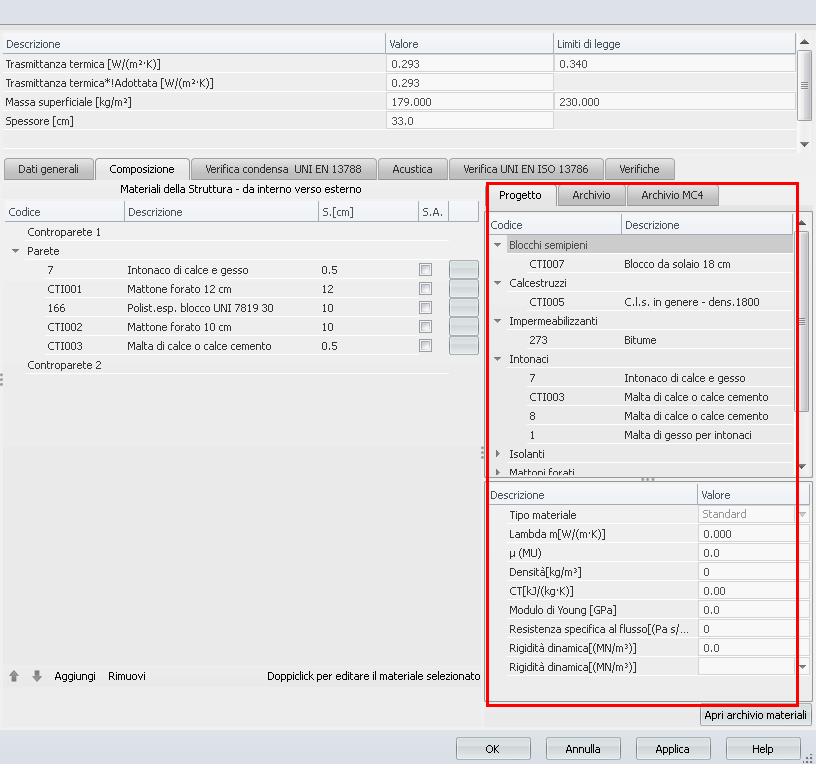Expand the Isolanti material category
This screenshot has height=773, width=816.
point(498,454)
